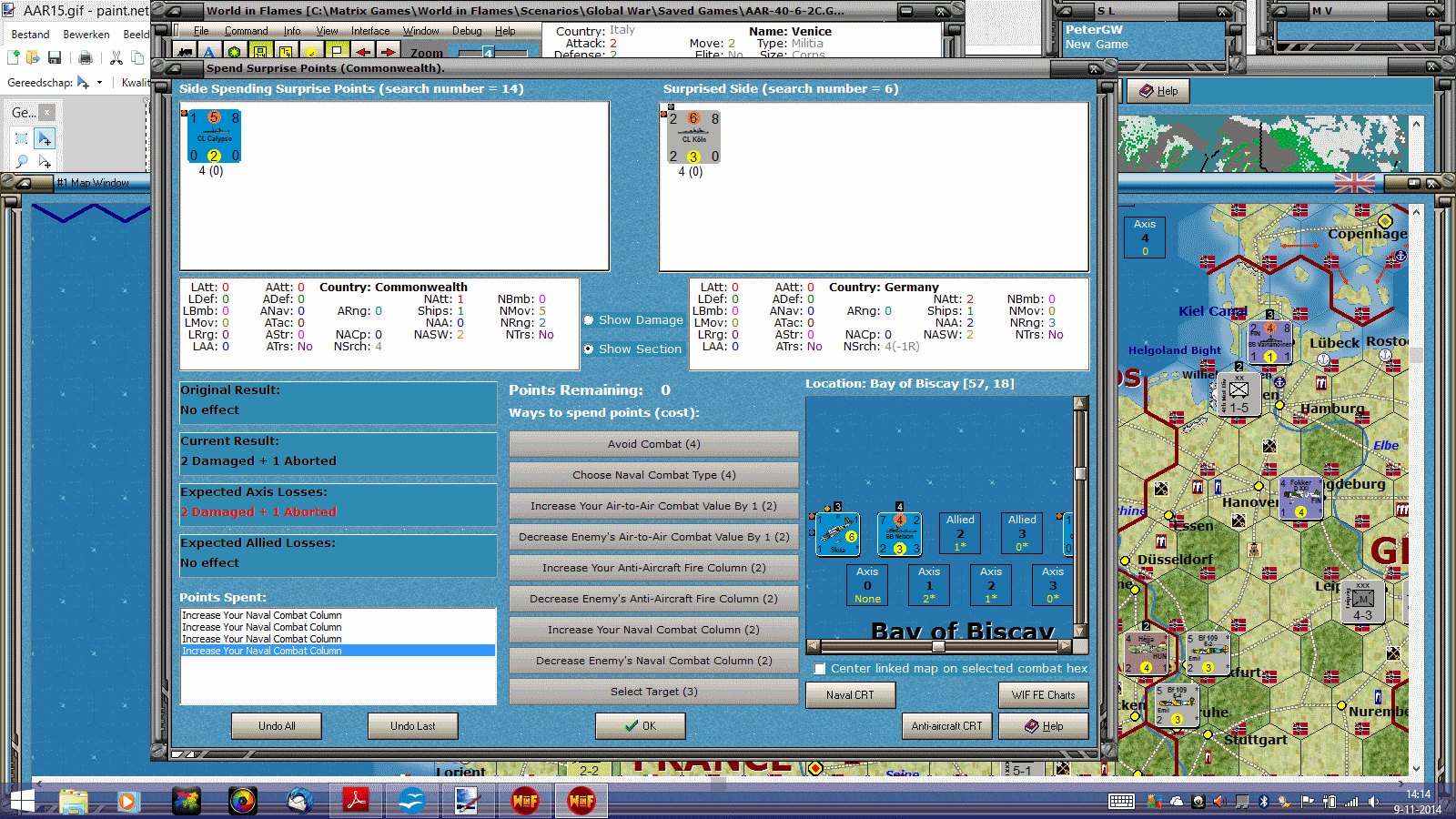
Task: Open the File menu in World in Flames
Action: [x=201, y=31]
